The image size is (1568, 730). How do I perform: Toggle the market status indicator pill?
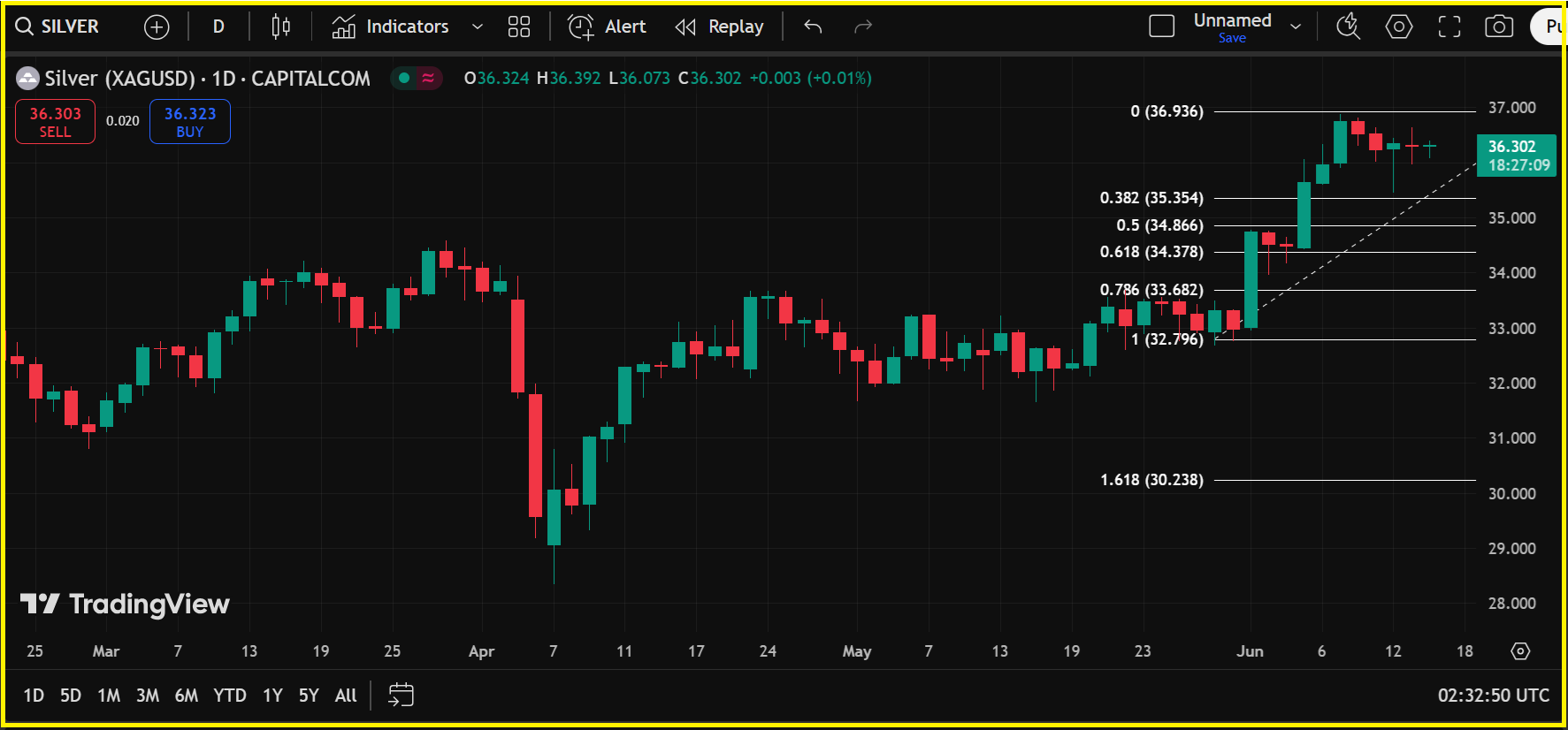point(416,79)
